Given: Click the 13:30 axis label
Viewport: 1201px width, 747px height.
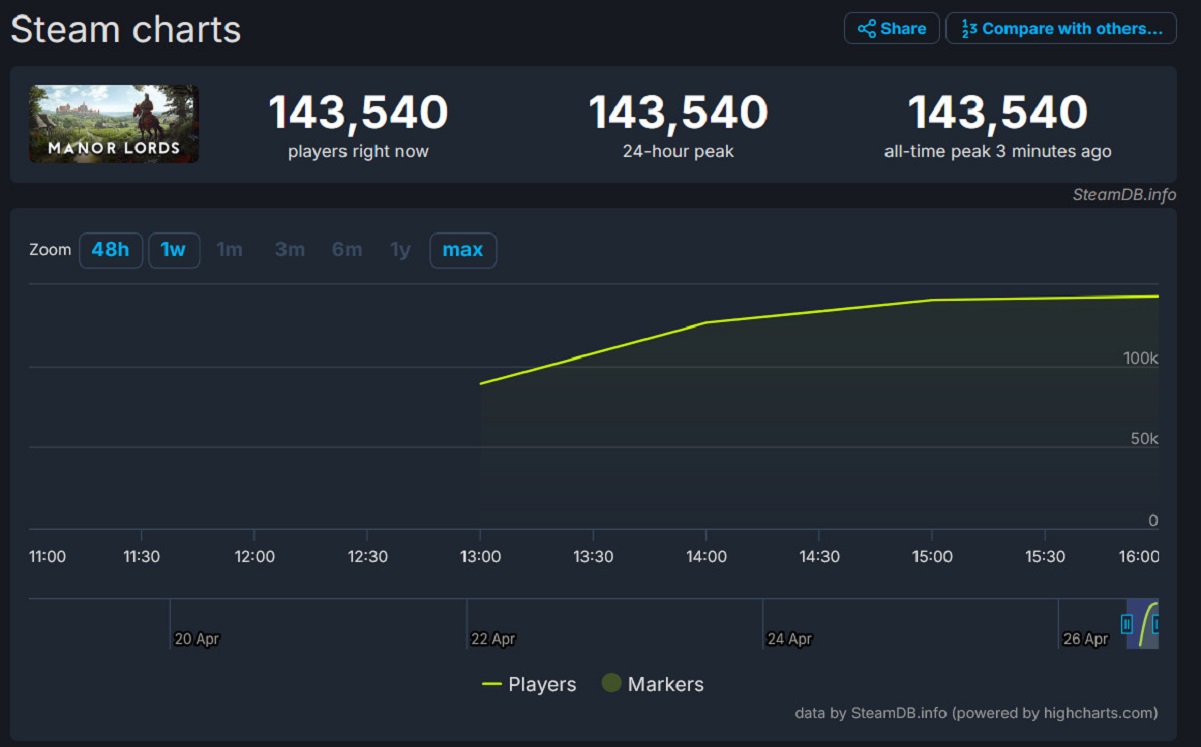Looking at the screenshot, I should [593, 557].
